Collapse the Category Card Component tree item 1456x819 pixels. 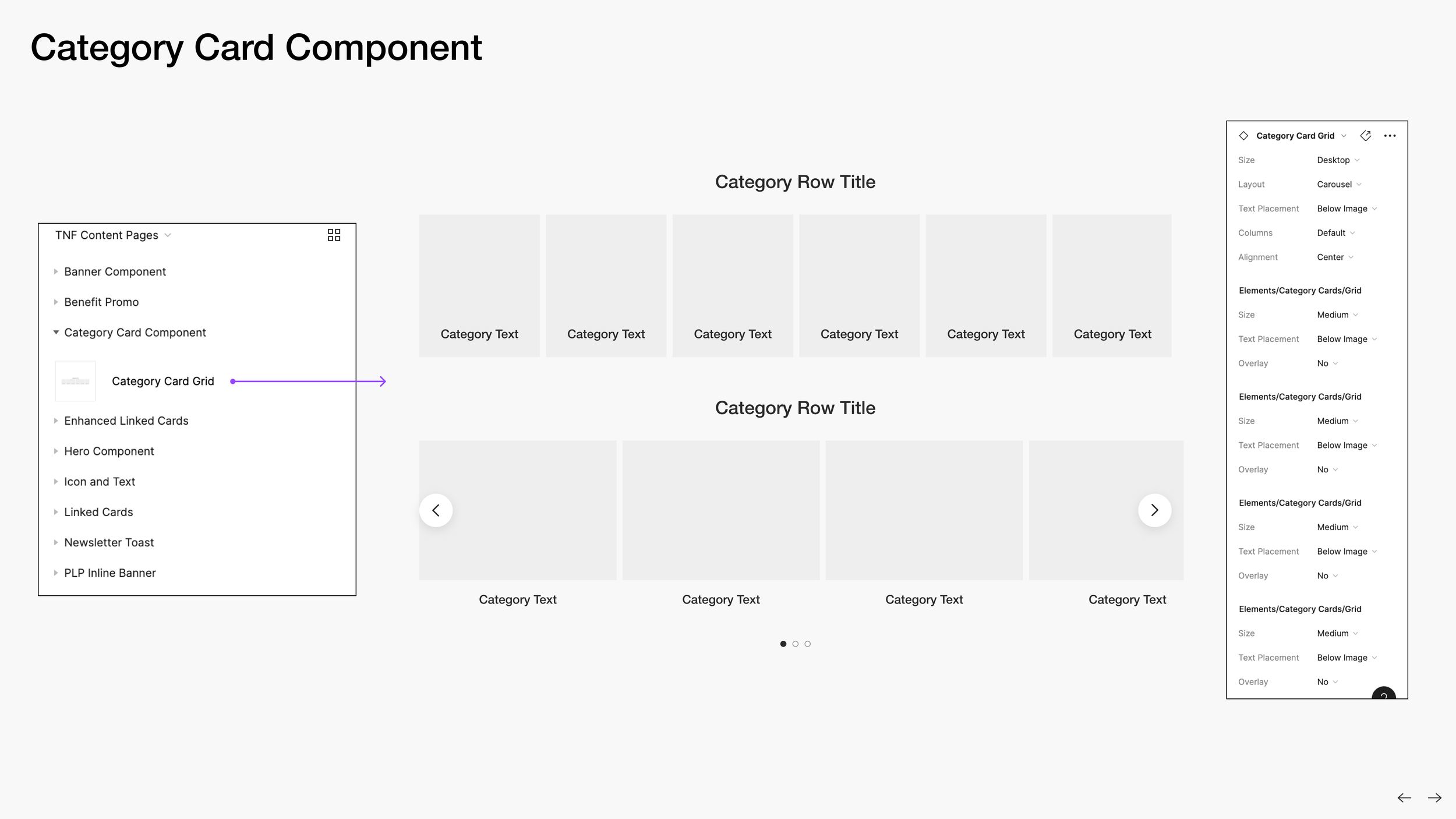coord(56,333)
